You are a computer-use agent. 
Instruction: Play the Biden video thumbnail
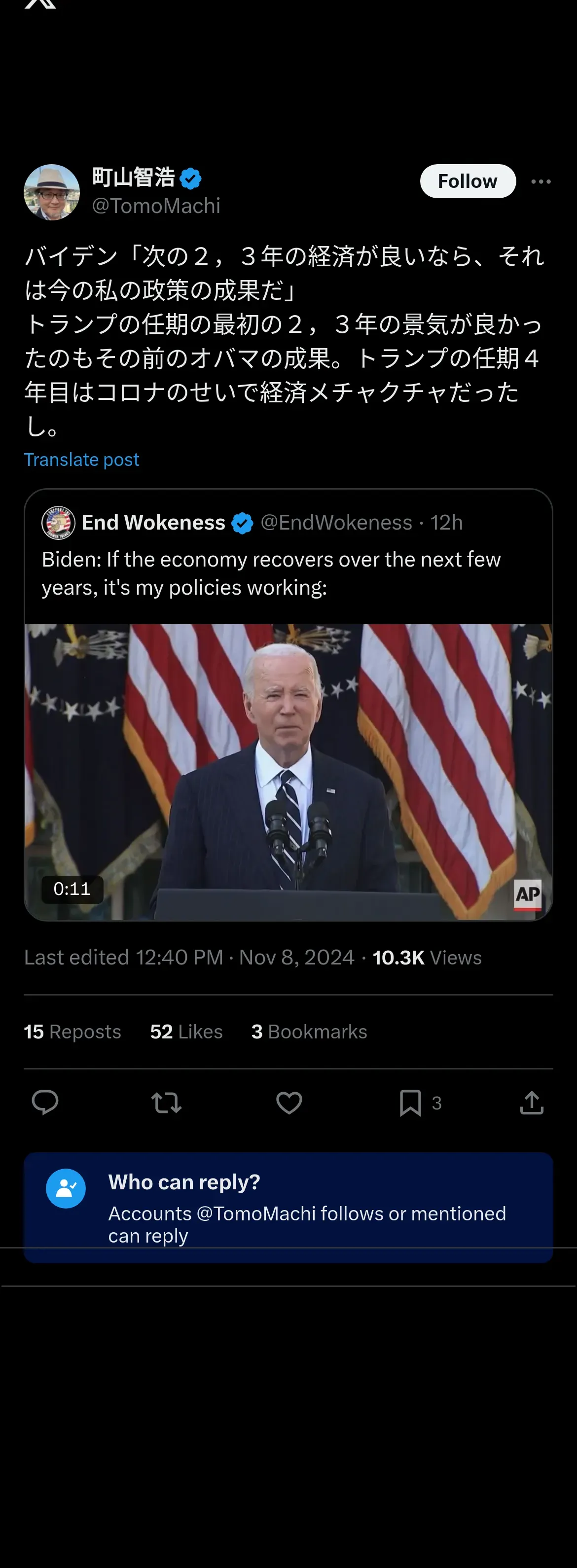(x=288, y=772)
